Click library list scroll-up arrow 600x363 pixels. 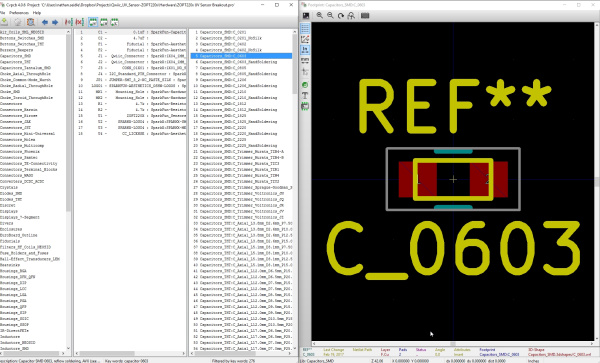point(68,32)
